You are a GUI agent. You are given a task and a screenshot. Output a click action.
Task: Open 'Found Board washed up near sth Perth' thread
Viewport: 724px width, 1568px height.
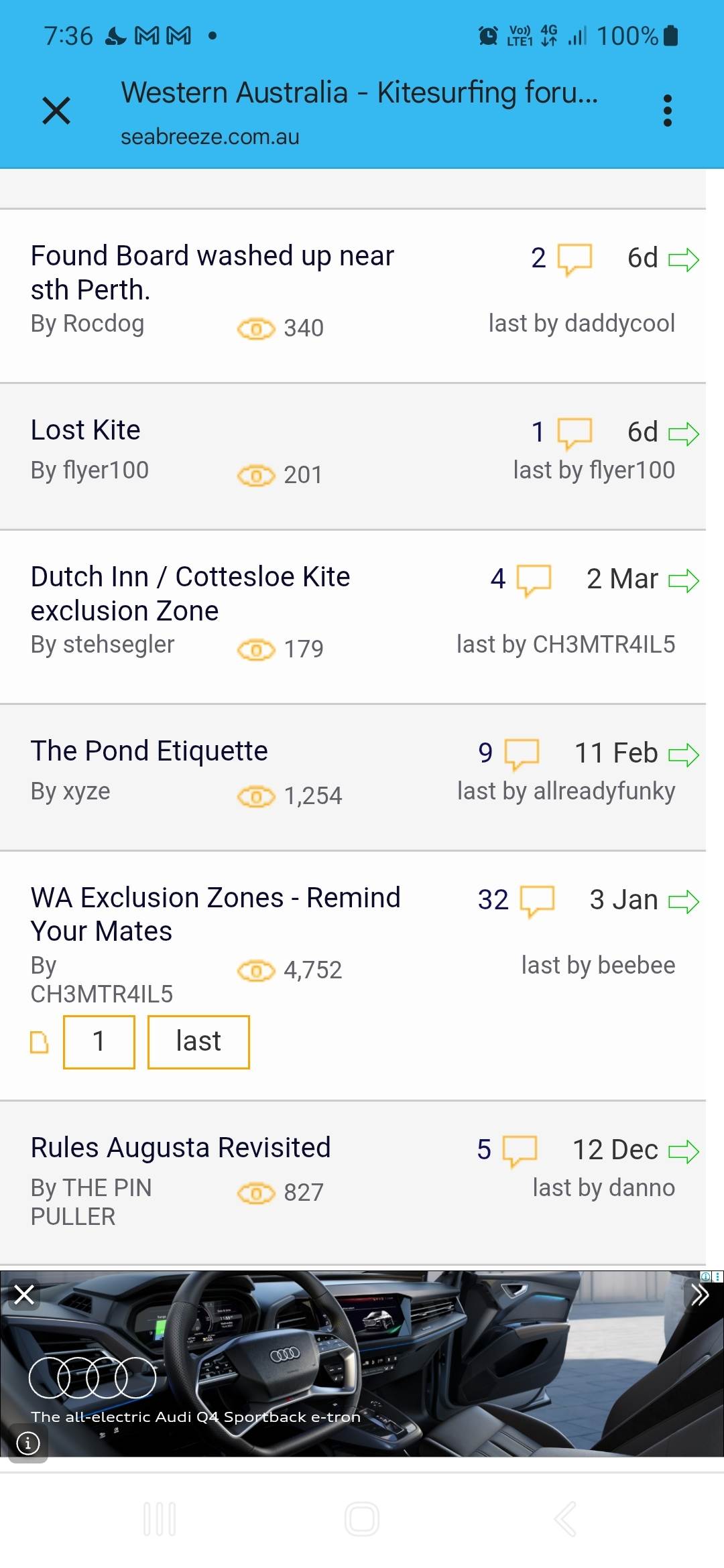pos(212,272)
